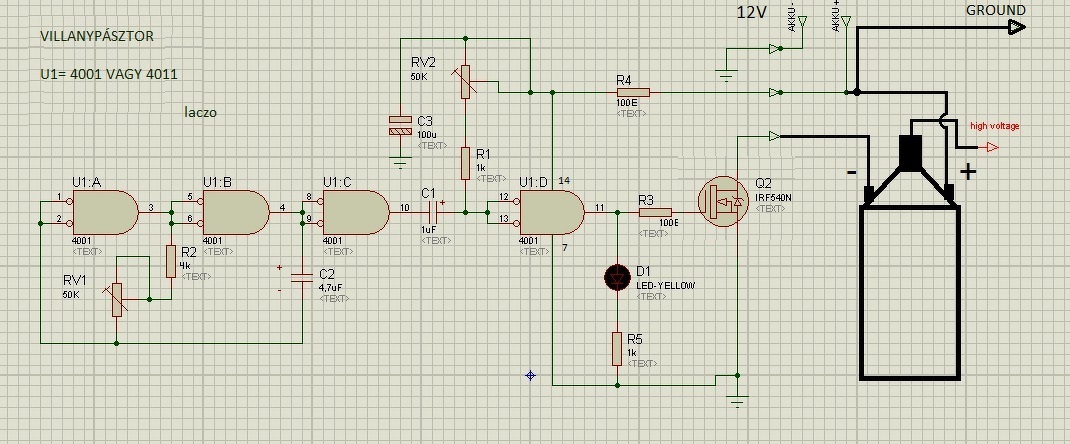The height and width of the screenshot is (444, 1070).
Task: Select the GROUND output arrow terminal
Action: coord(1017,27)
